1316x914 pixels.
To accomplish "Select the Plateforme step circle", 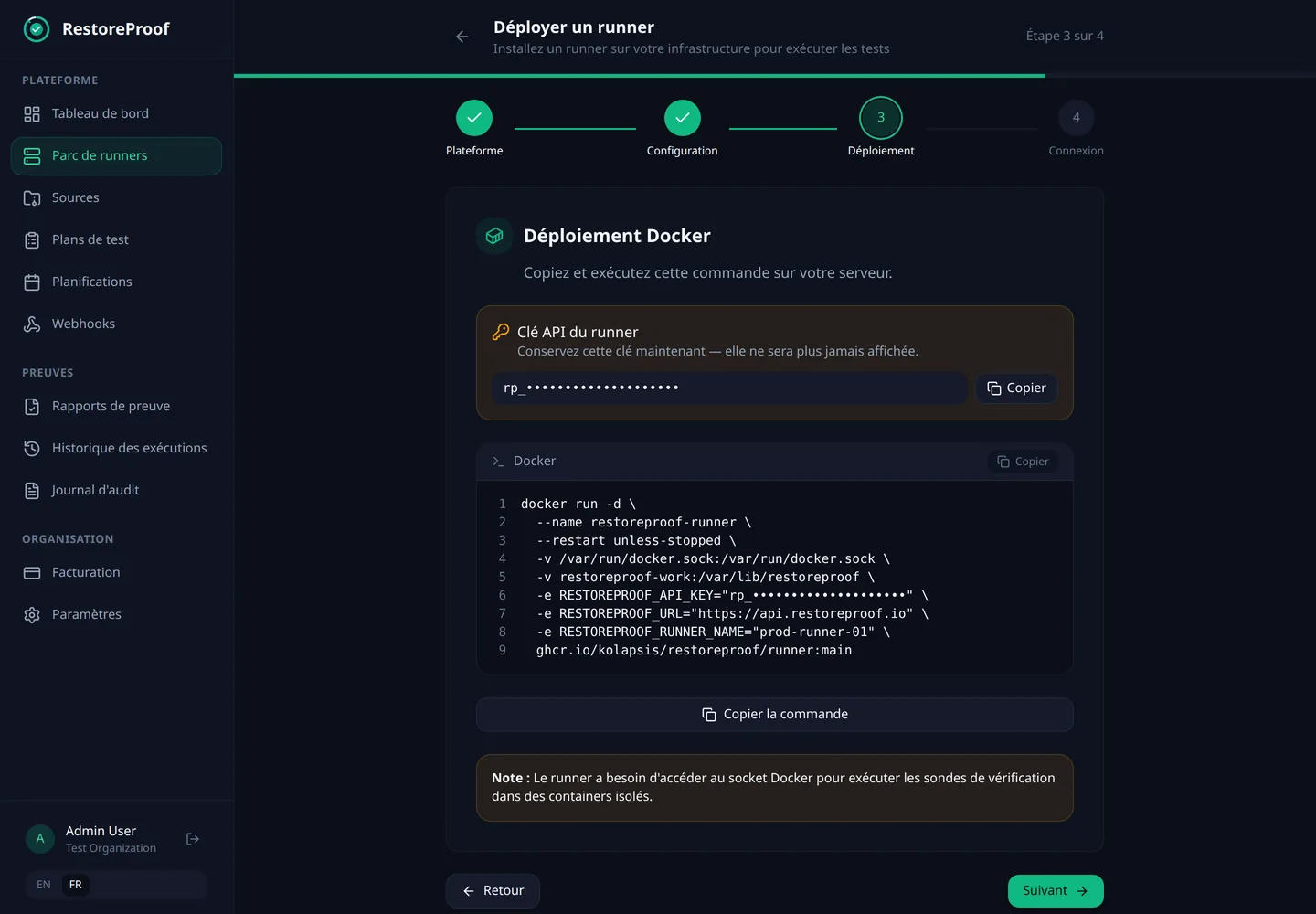I will (474, 118).
